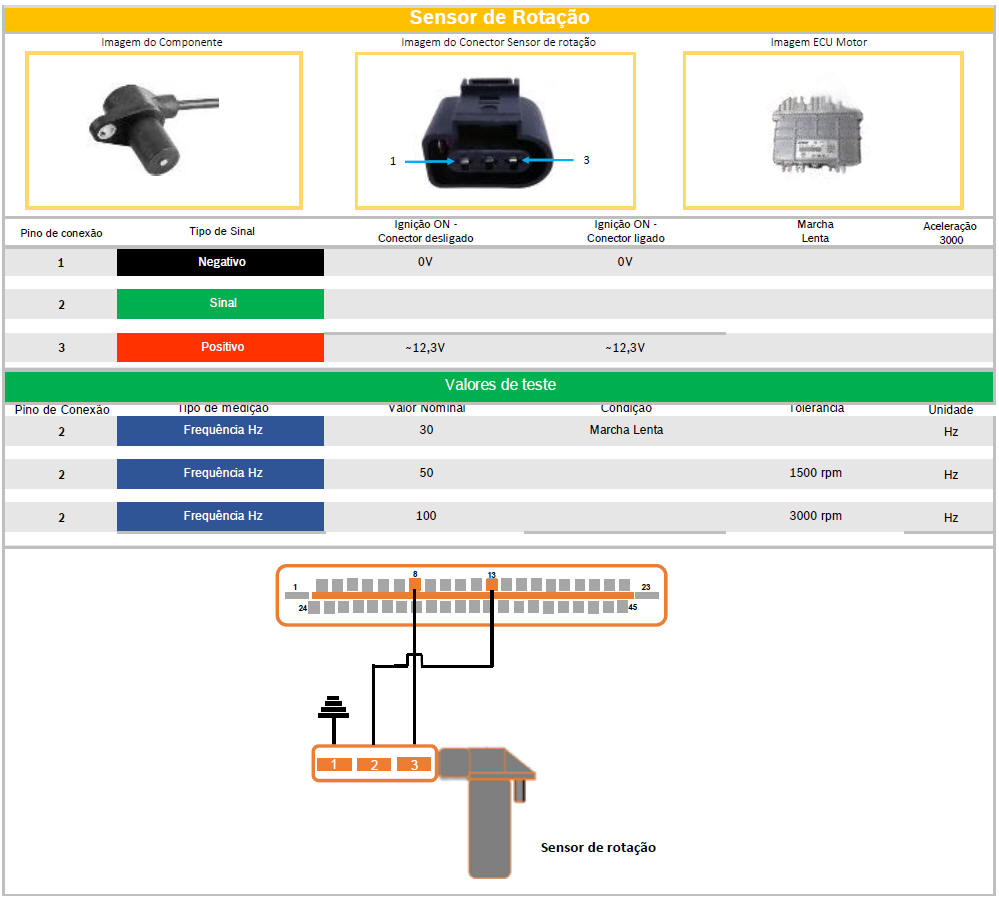Select the Sensor de Rotação title bar

coord(499,18)
